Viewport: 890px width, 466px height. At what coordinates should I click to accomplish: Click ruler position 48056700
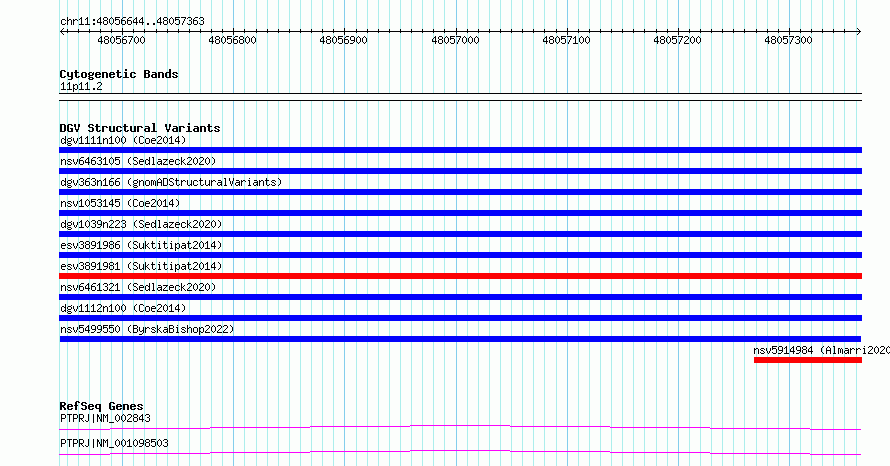(x=121, y=40)
